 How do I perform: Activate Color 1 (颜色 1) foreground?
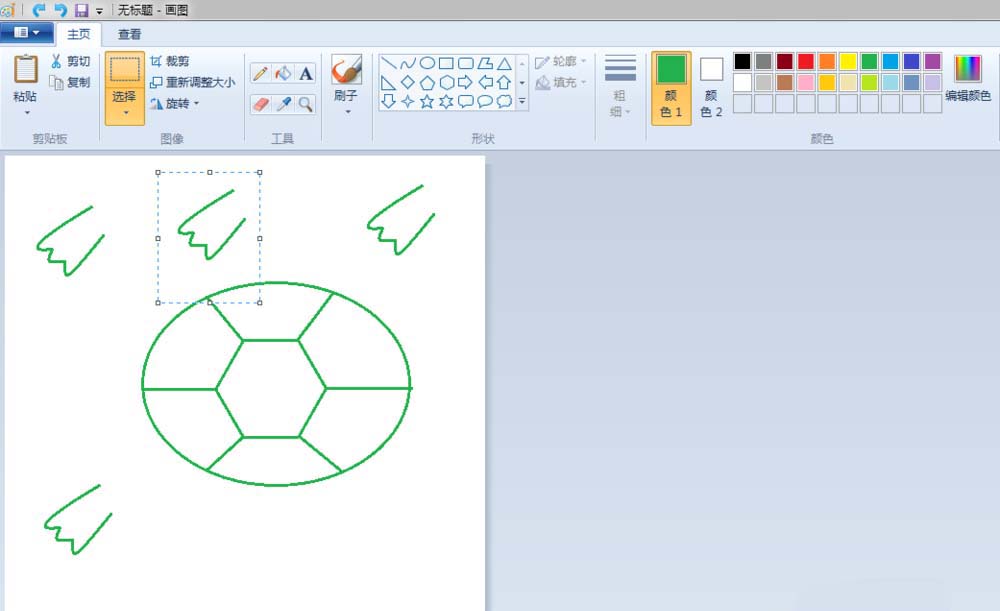pyautogui.click(x=671, y=88)
